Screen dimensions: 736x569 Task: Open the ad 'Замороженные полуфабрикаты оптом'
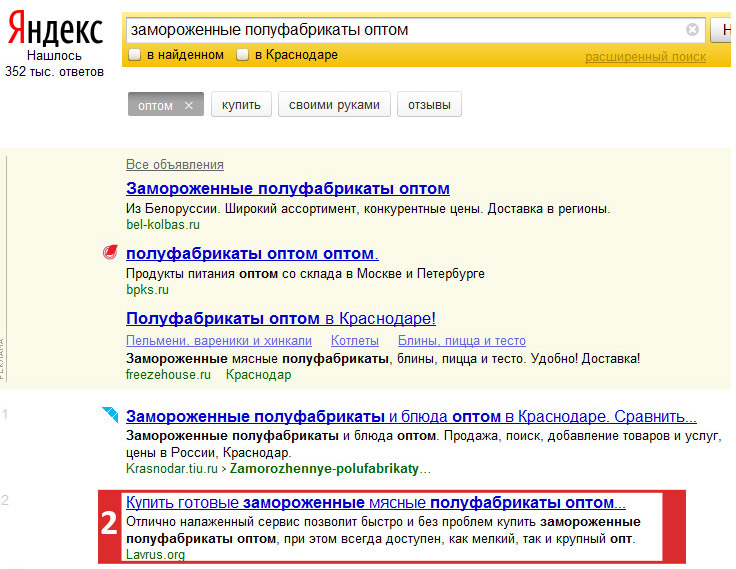[288, 188]
